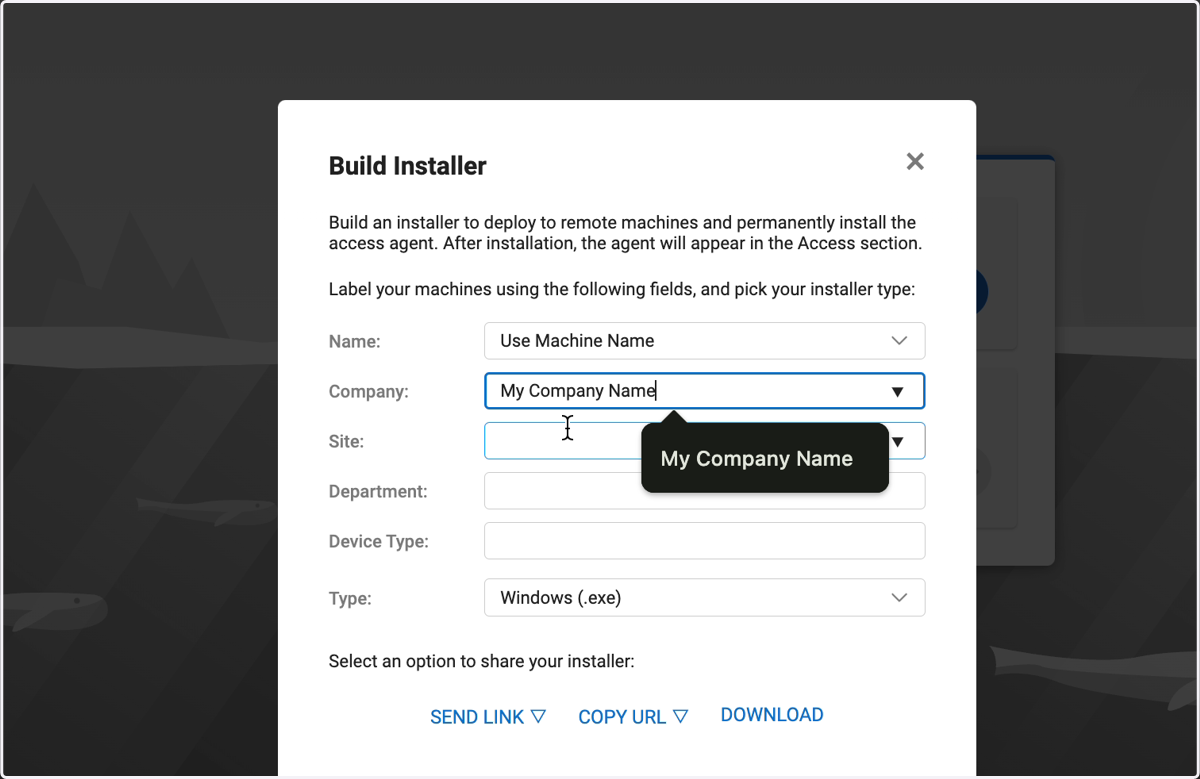Click the Department: label

point(378,492)
